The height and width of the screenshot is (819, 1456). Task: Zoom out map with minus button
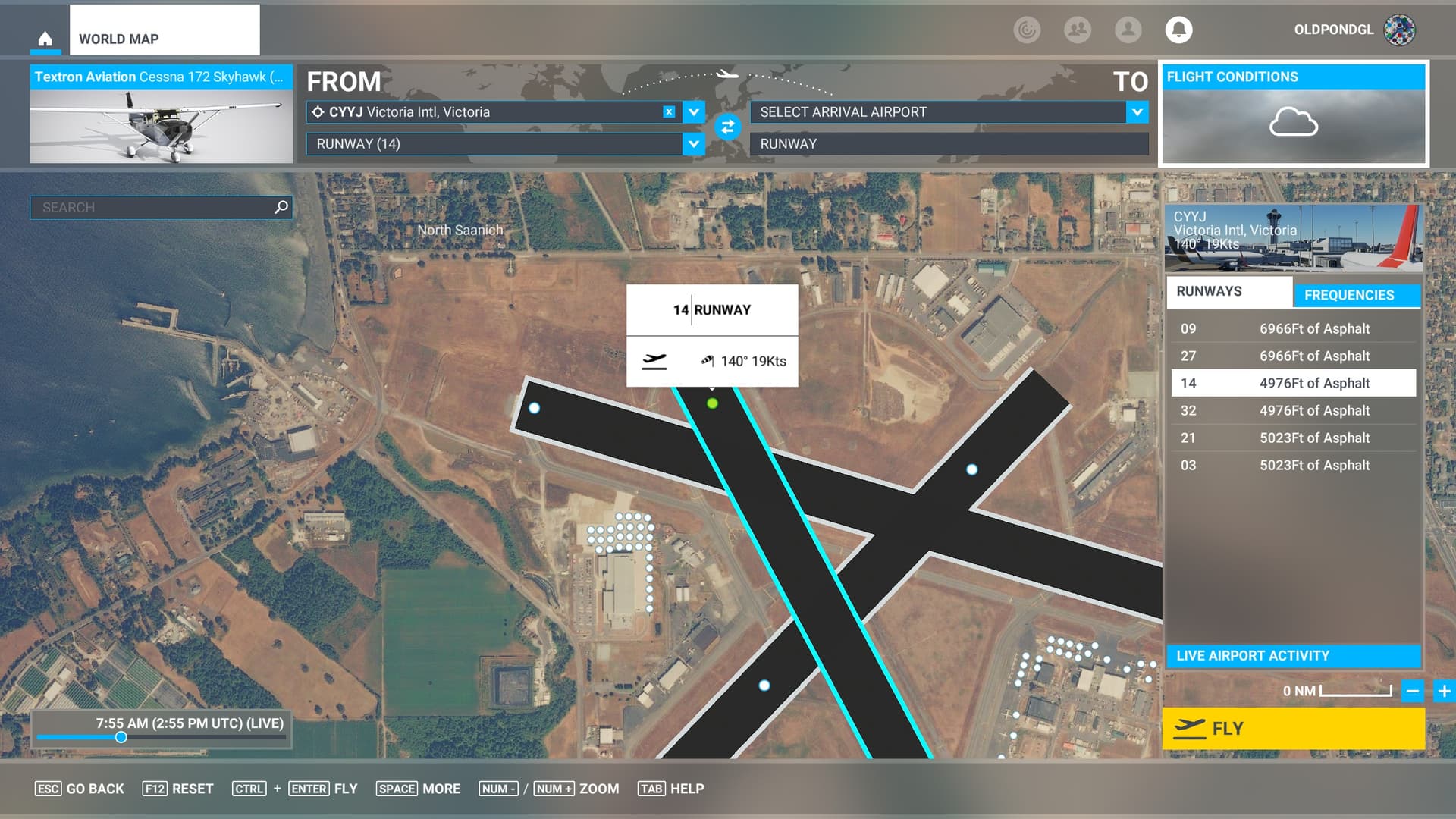[1412, 691]
